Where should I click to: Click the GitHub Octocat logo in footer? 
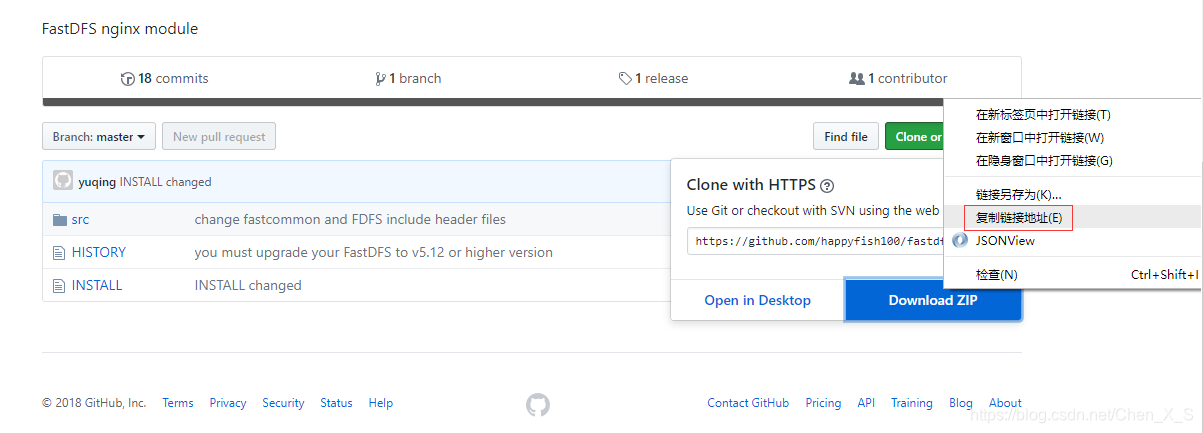tap(538, 404)
